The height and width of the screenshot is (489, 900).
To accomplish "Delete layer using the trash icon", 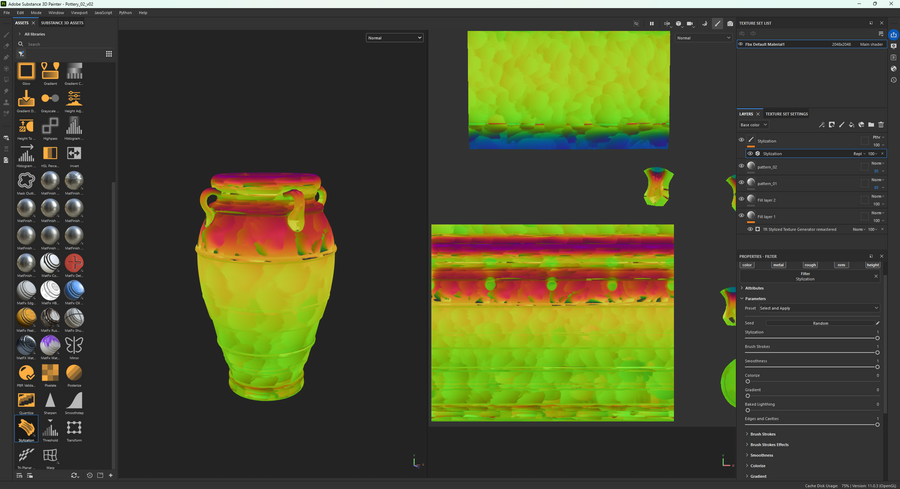I will (x=881, y=125).
